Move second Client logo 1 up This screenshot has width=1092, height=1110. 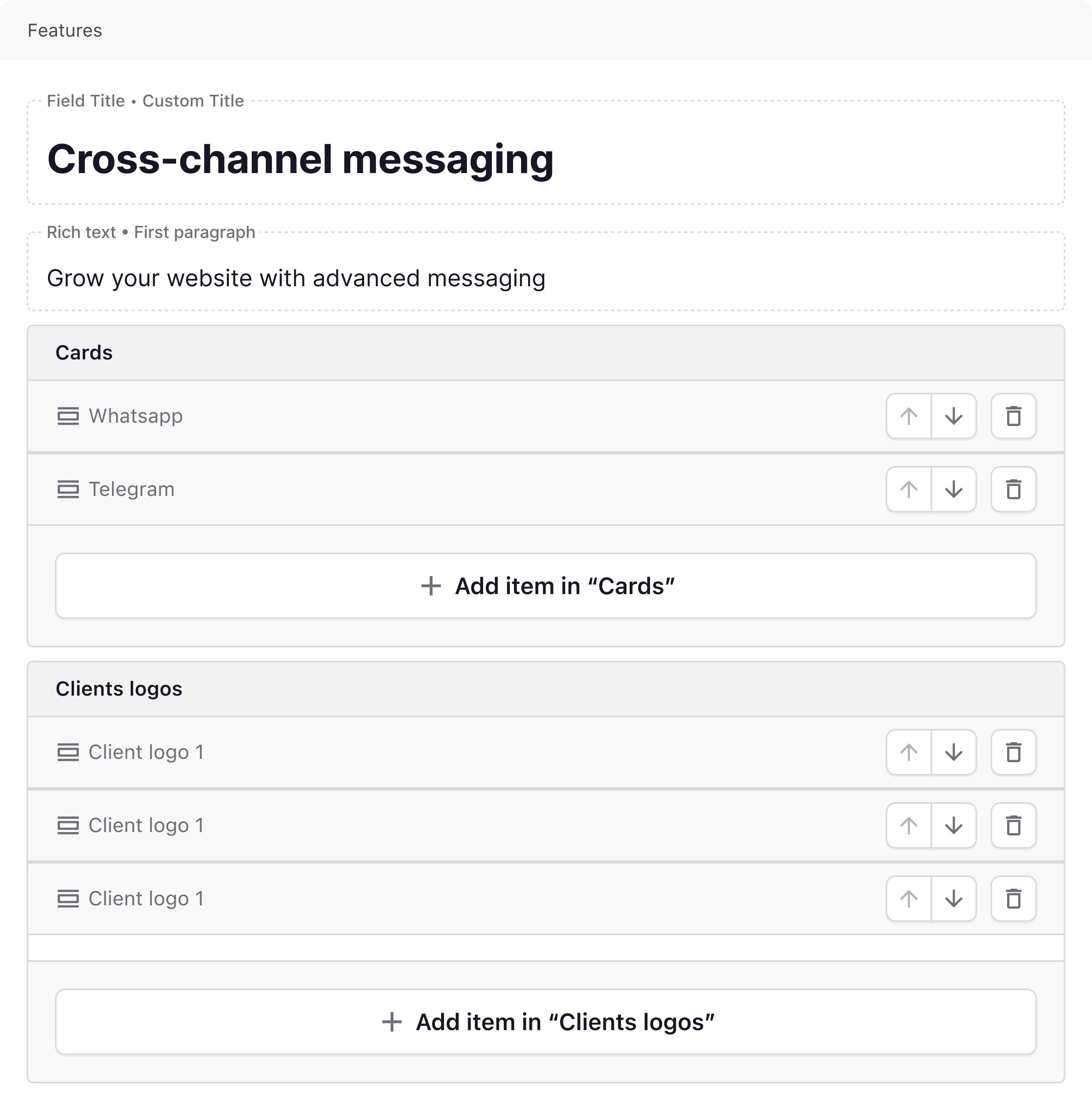(x=908, y=825)
